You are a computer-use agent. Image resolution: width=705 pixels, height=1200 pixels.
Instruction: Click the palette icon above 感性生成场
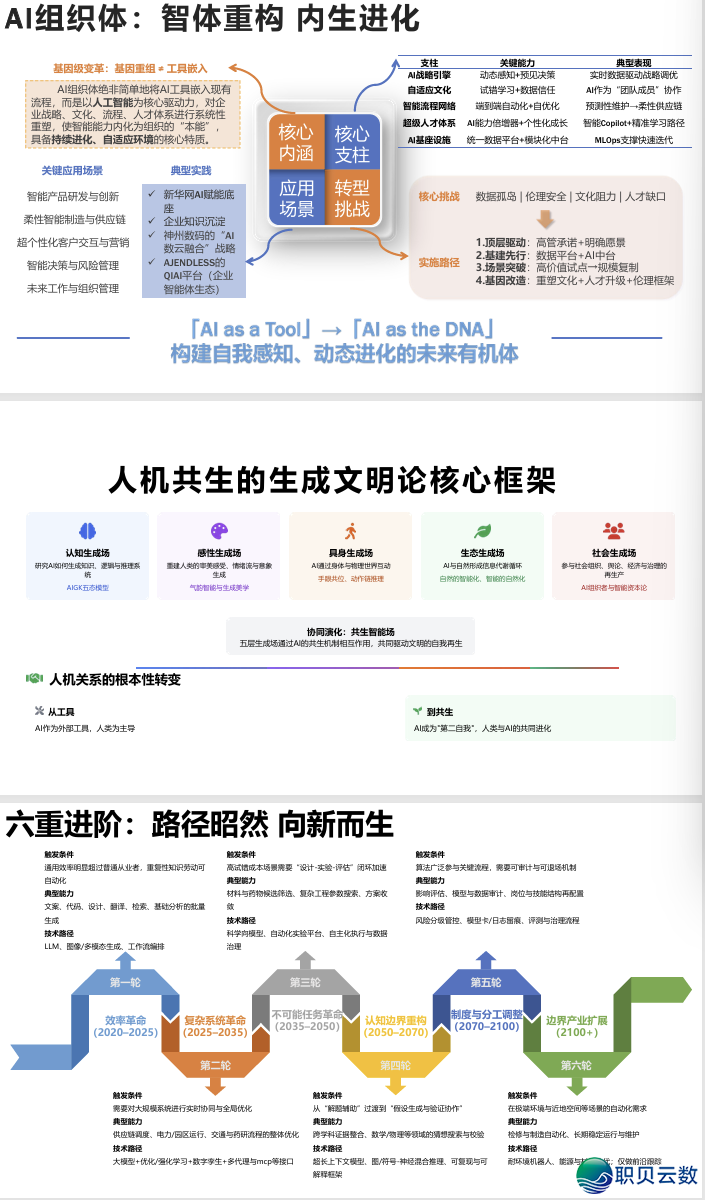(x=219, y=531)
